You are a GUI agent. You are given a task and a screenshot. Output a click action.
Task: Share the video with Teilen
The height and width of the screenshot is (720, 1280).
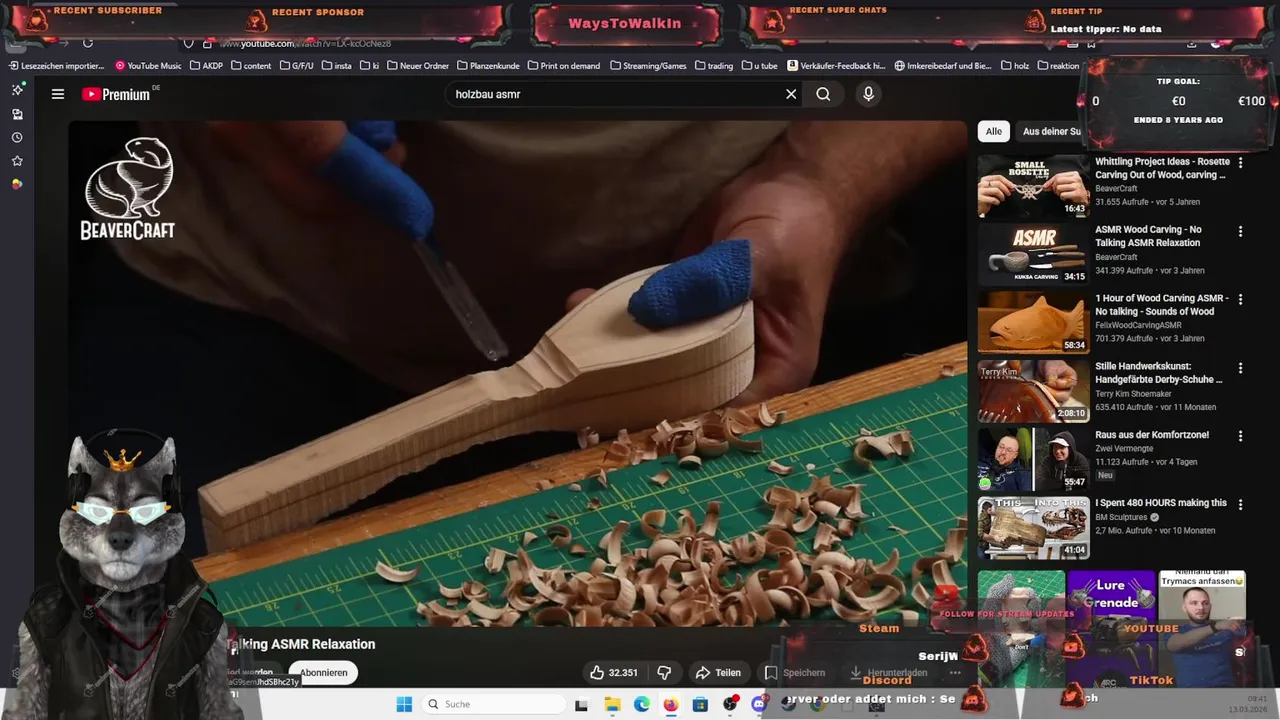(718, 673)
